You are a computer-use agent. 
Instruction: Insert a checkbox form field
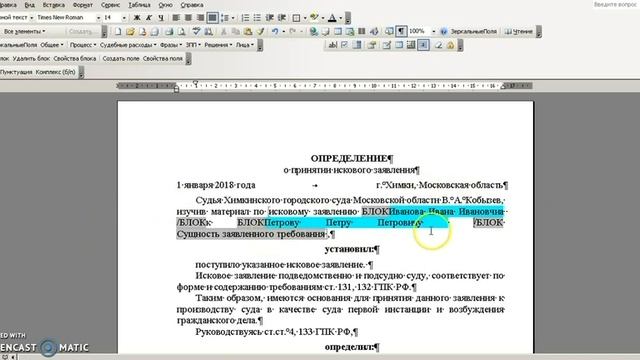[344, 45]
